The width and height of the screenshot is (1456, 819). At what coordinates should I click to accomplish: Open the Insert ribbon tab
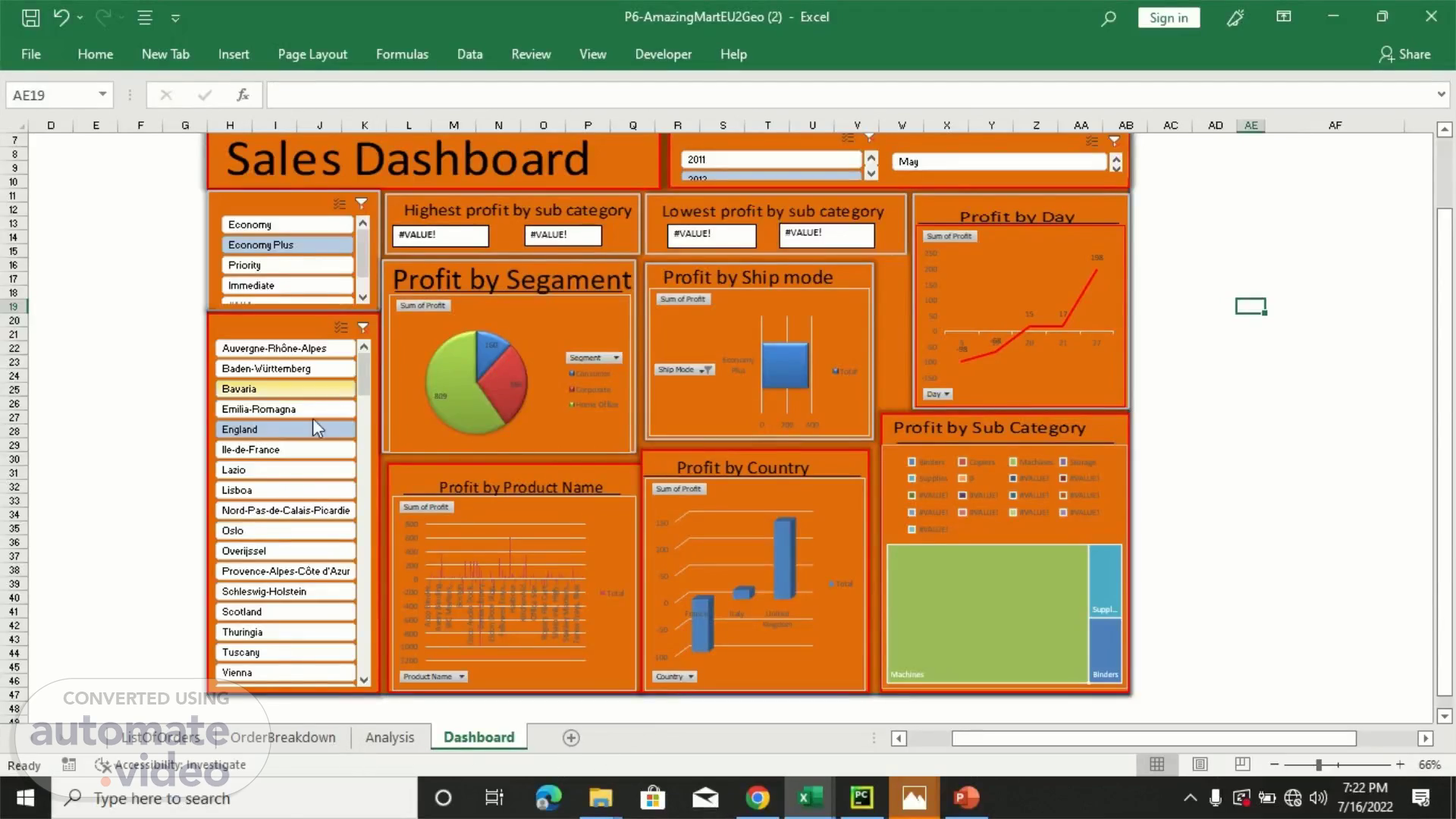coord(234,54)
